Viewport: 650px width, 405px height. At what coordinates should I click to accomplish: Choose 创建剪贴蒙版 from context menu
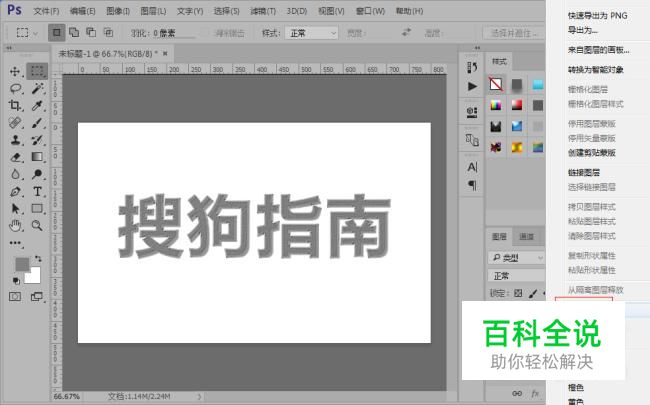pos(592,153)
